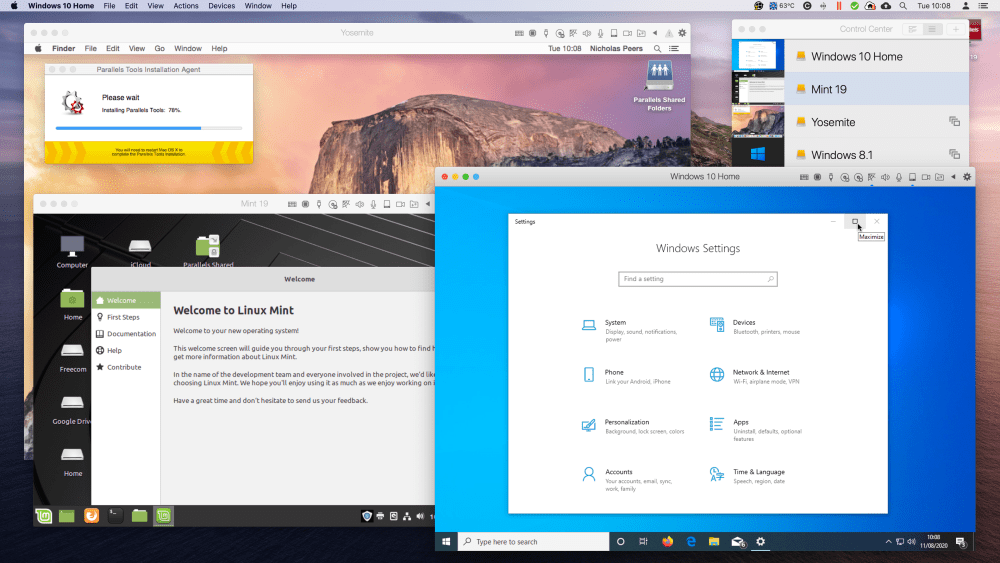Image resolution: width=1000 pixels, height=563 pixels.
Task: Open Parallels Shared Folders icon on Yosemite desktop
Action: coord(659,85)
